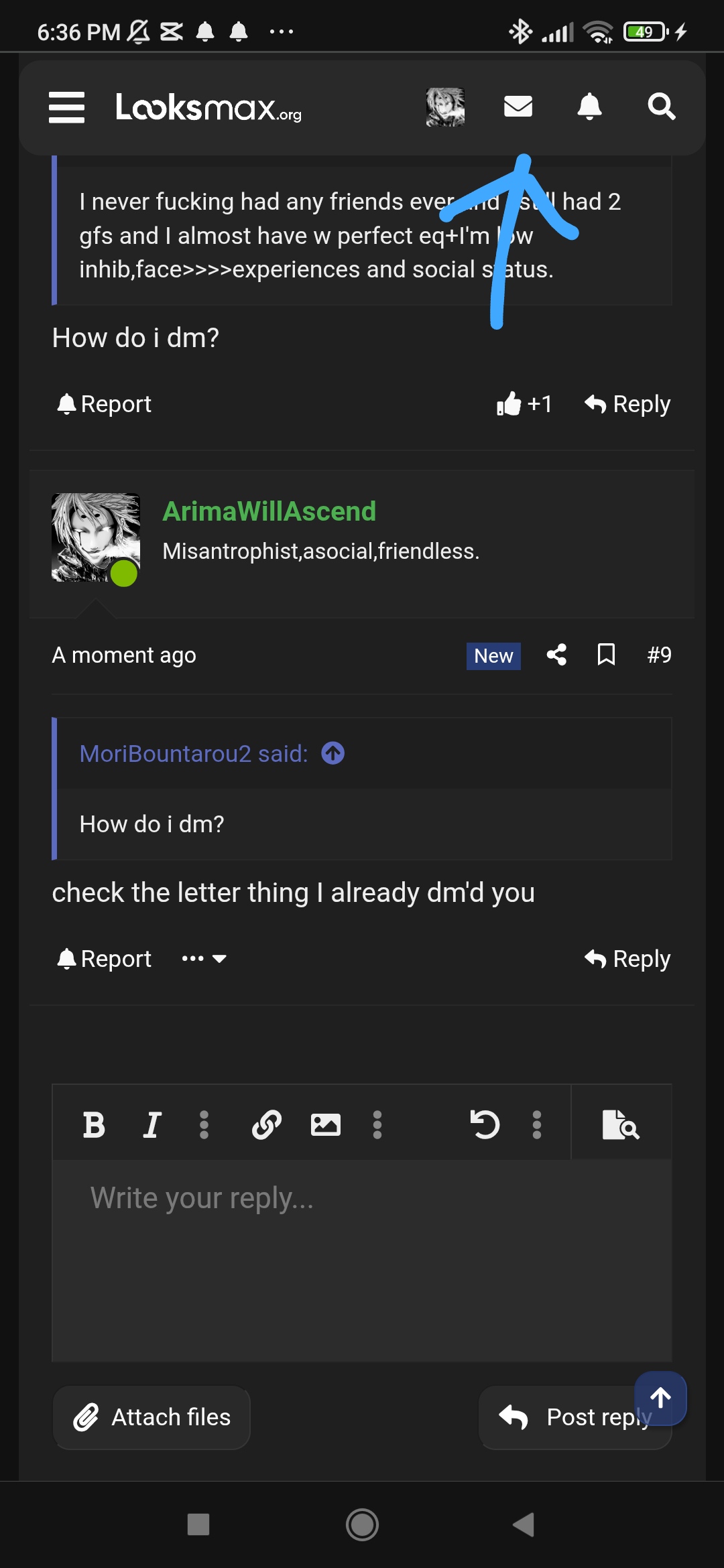This screenshot has width=724, height=1568.
Task: Undo the last edit in the editor
Action: tap(485, 1124)
